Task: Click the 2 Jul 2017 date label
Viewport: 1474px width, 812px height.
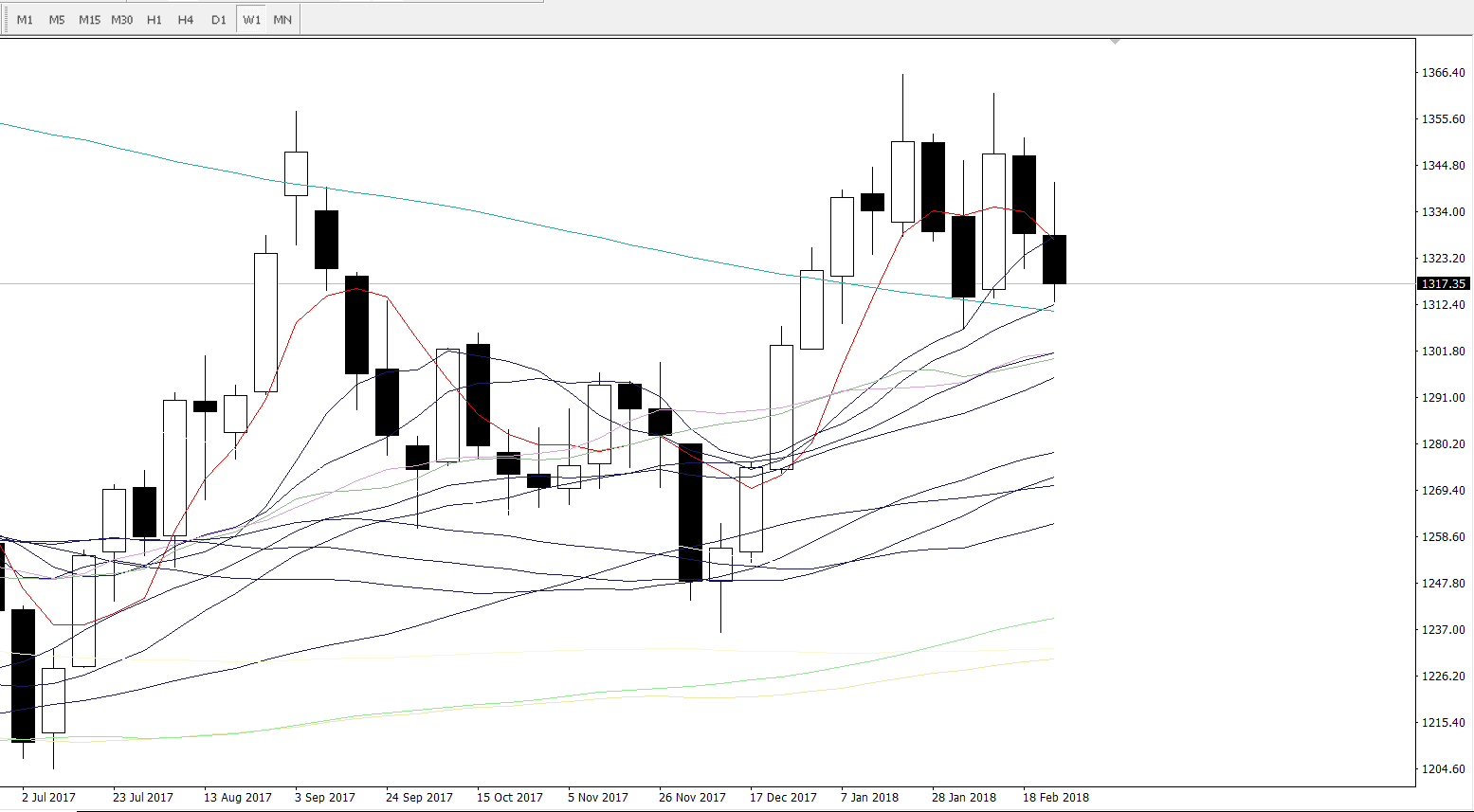Action: (48, 797)
